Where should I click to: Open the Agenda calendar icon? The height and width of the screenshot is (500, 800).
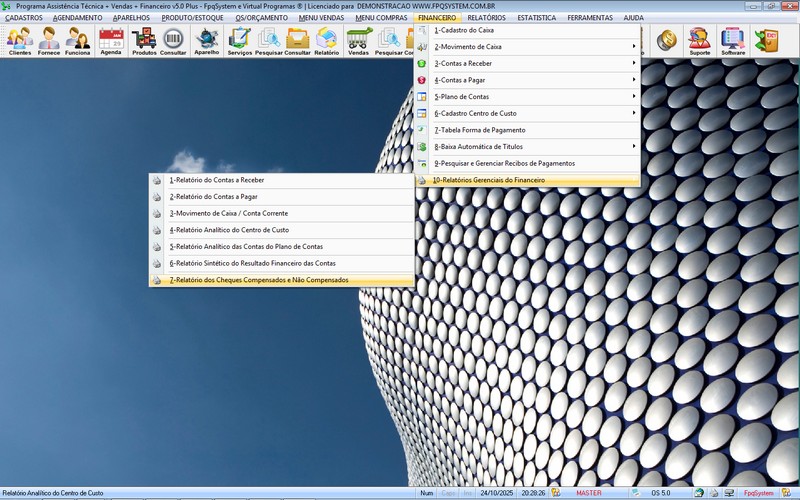pyautogui.click(x=111, y=41)
